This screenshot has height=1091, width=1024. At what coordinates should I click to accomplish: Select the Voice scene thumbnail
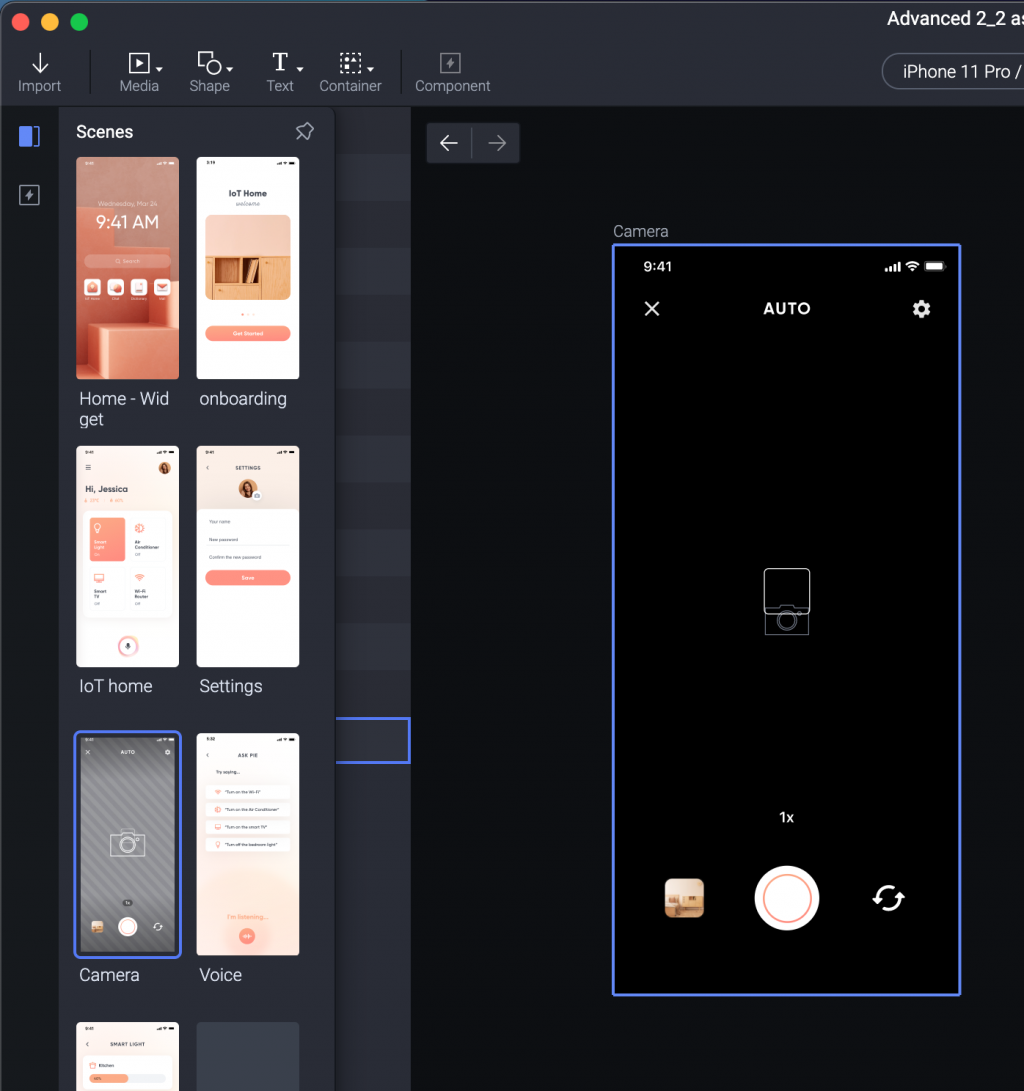pos(248,844)
